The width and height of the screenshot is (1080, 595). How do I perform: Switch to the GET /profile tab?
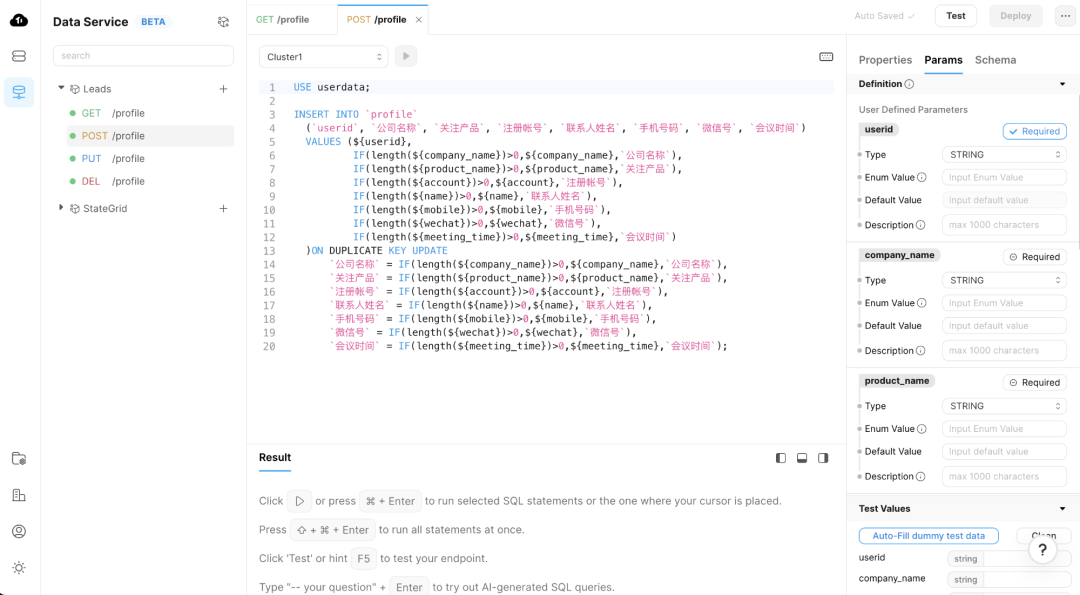(282, 20)
